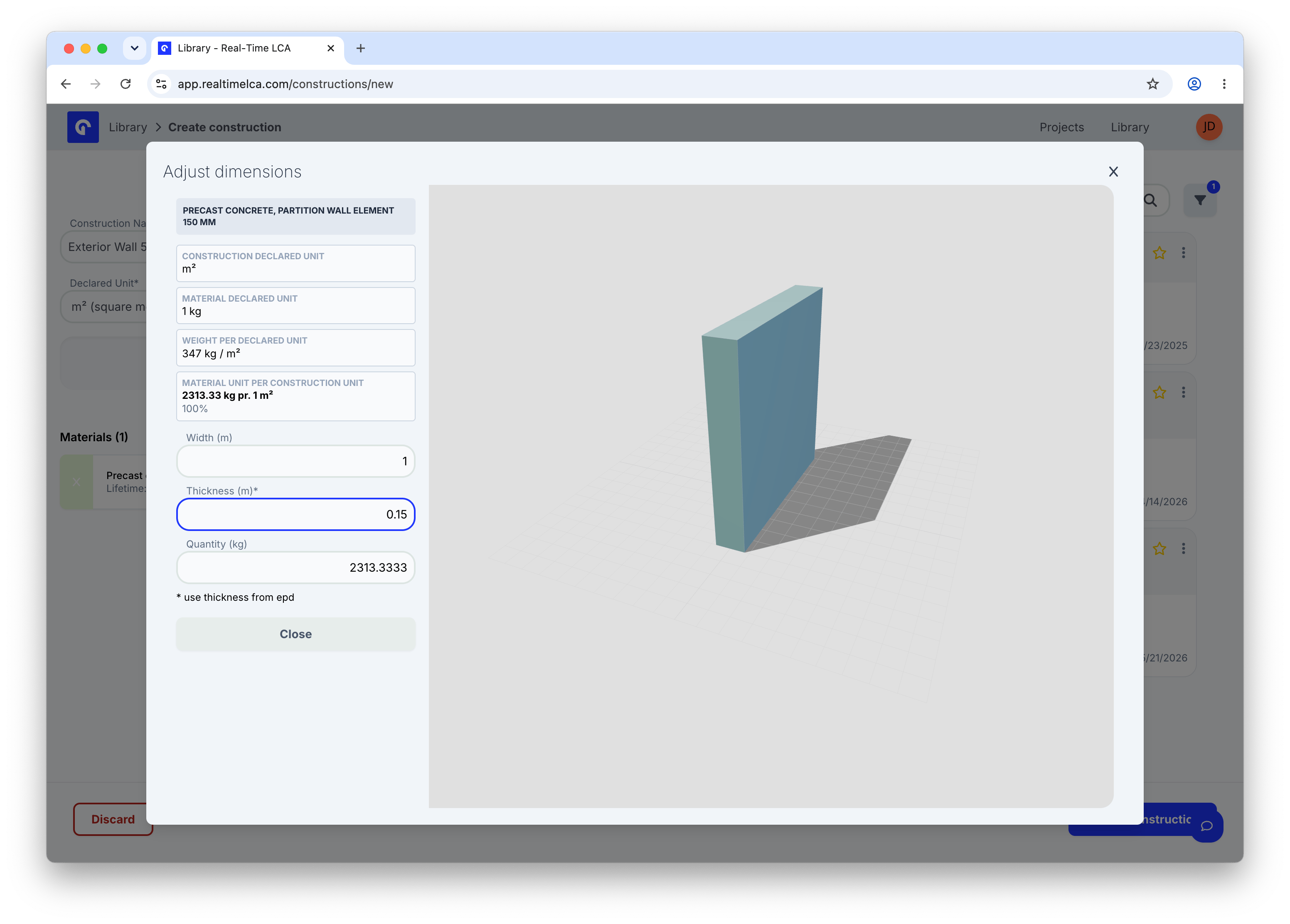Open options menu for /23/2025 card
Screen dimensions: 1290x924
point(1184,253)
